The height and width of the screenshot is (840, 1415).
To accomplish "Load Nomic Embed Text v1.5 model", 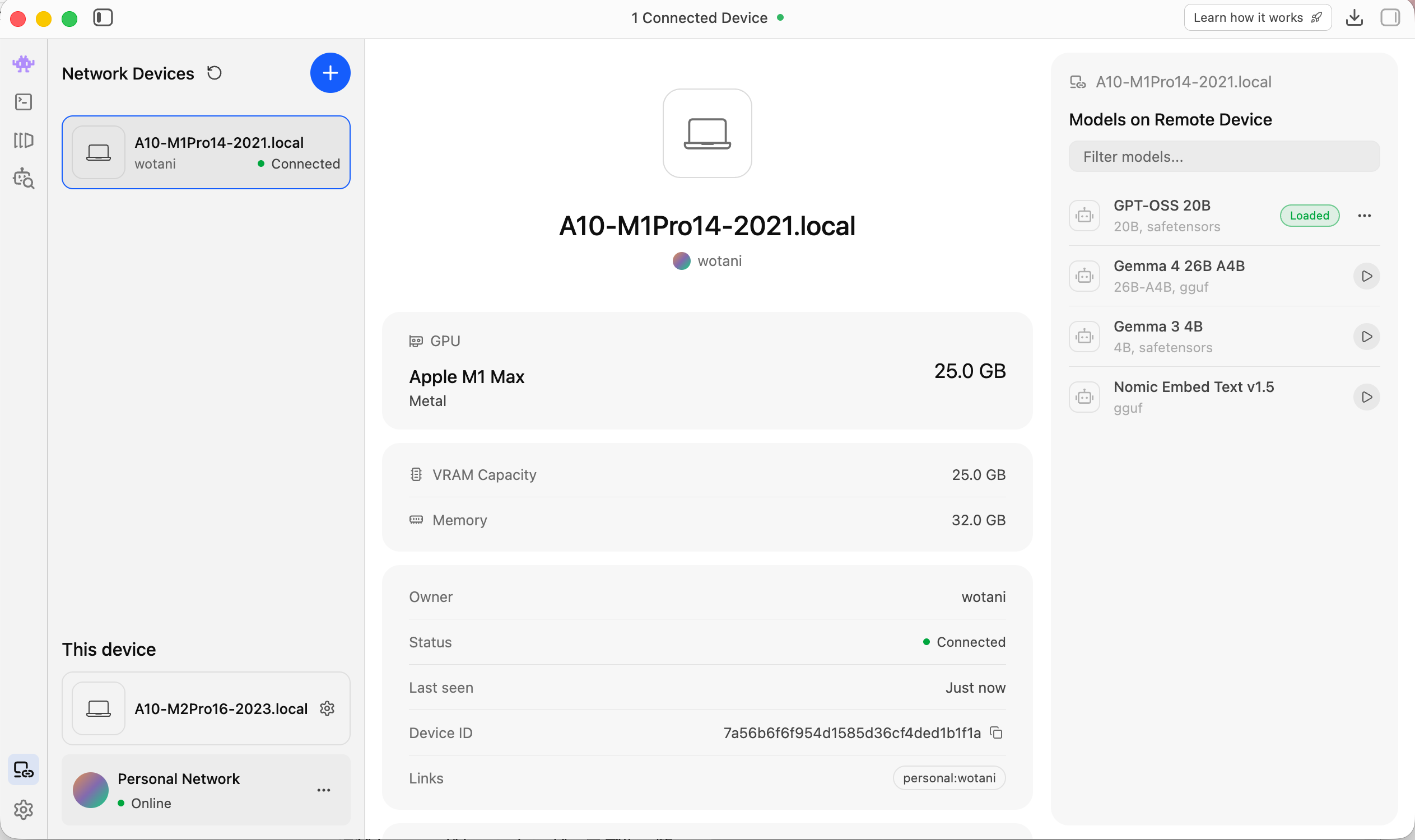I will point(1366,398).
